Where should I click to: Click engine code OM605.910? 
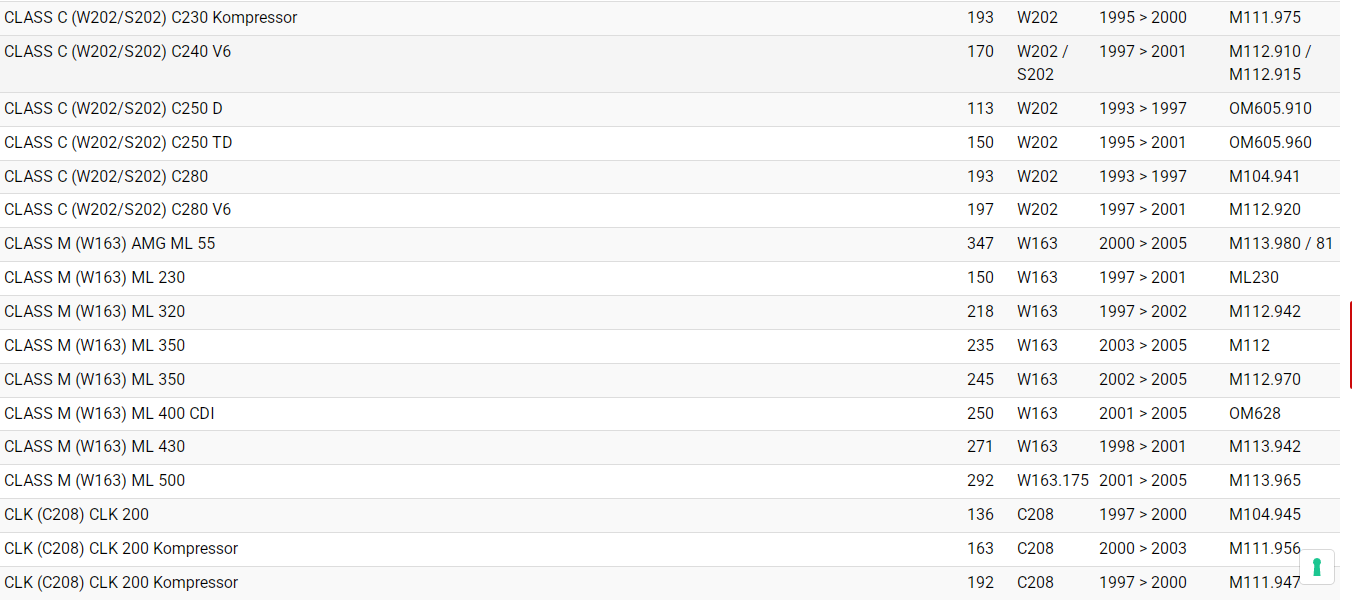1270,108
